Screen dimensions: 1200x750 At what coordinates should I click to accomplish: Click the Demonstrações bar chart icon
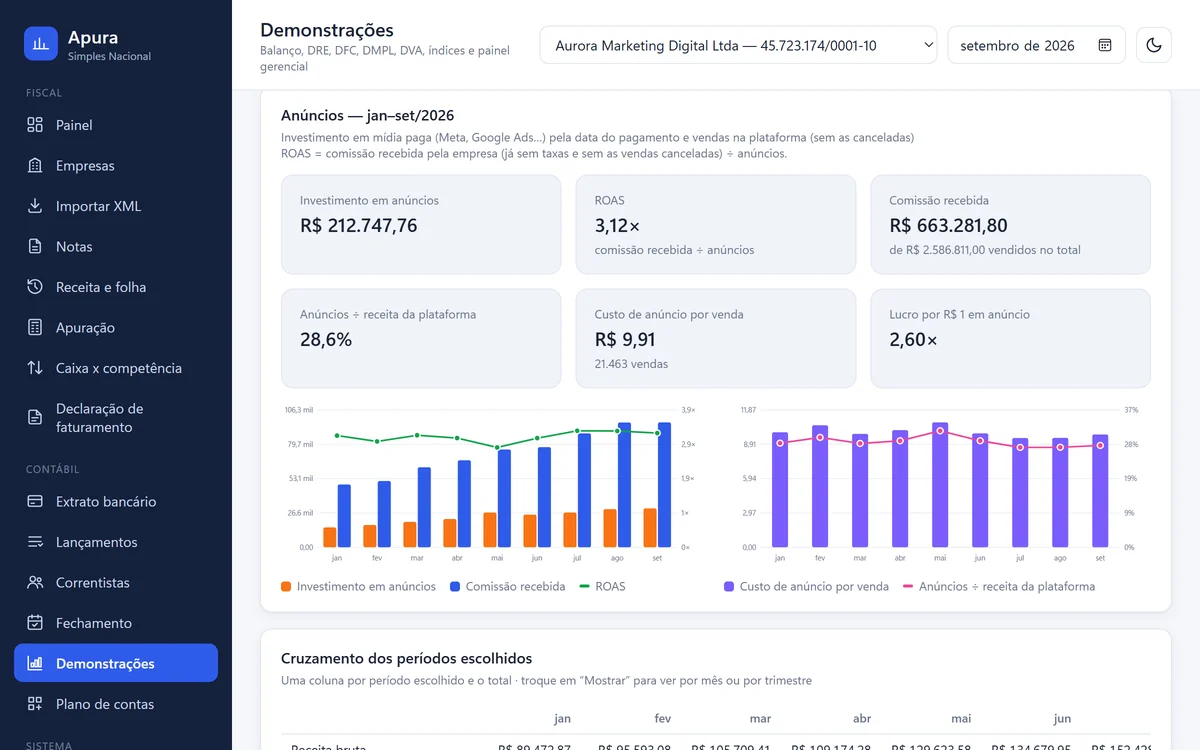[35, 663]
